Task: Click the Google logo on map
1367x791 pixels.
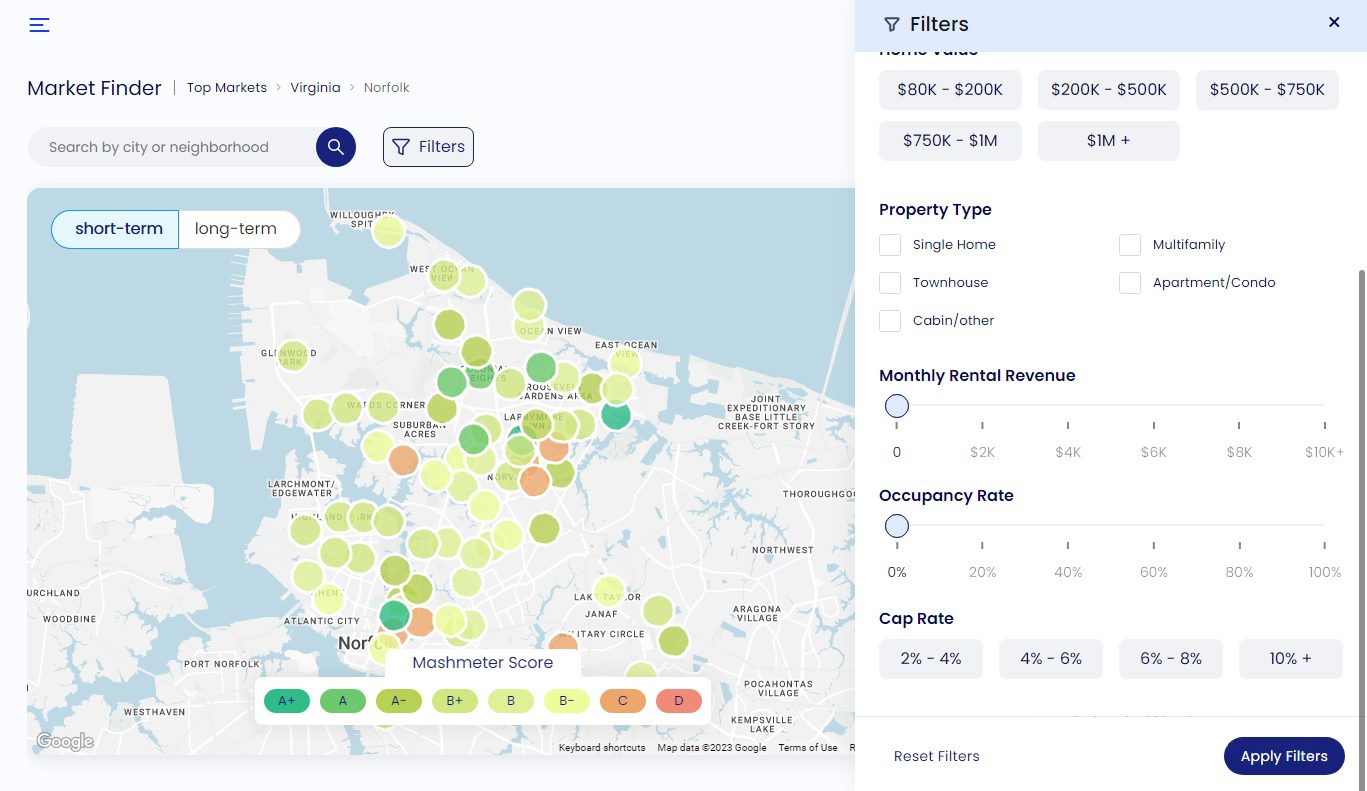Action: [x=65, y=741]
